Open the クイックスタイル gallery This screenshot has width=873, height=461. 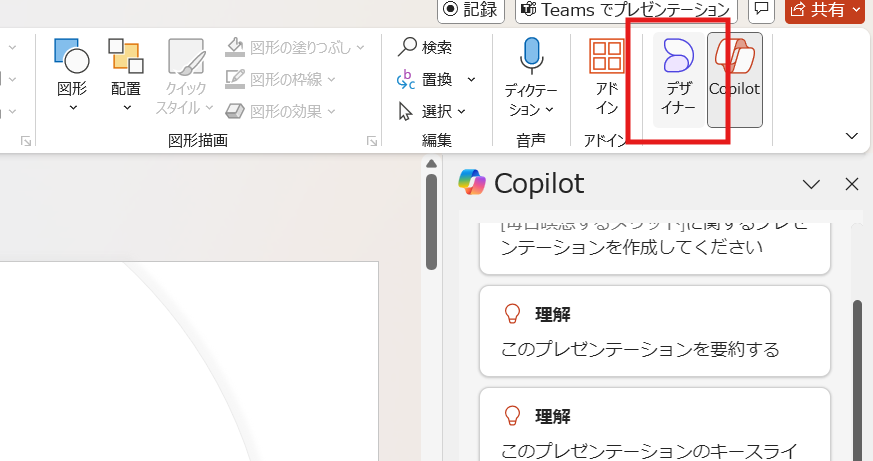pos(185,77)
